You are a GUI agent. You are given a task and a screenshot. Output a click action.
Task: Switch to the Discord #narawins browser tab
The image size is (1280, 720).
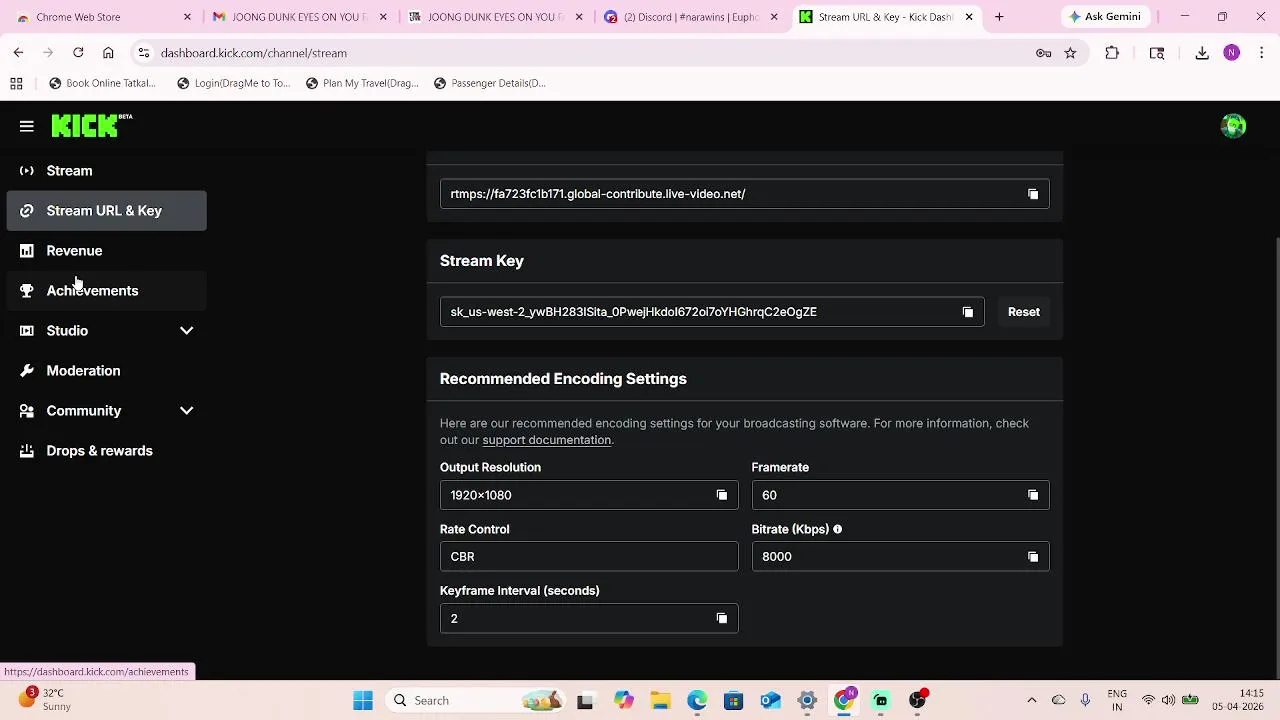point(690,17)
